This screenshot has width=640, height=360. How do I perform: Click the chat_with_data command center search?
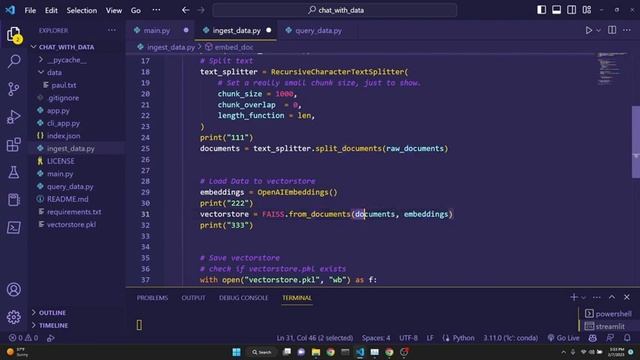click(x=335, y=10)
